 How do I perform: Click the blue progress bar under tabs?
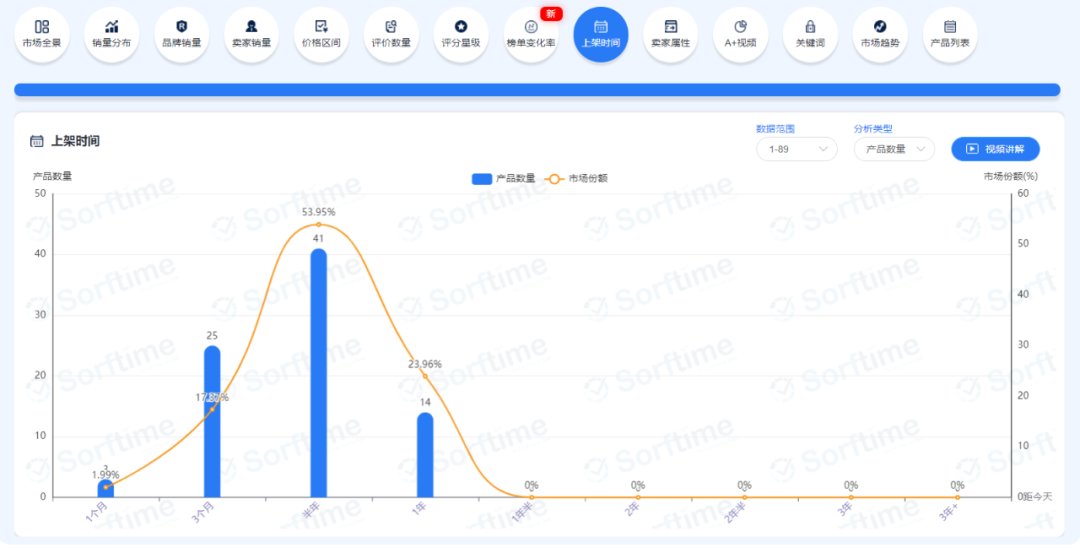pos(537,89)
